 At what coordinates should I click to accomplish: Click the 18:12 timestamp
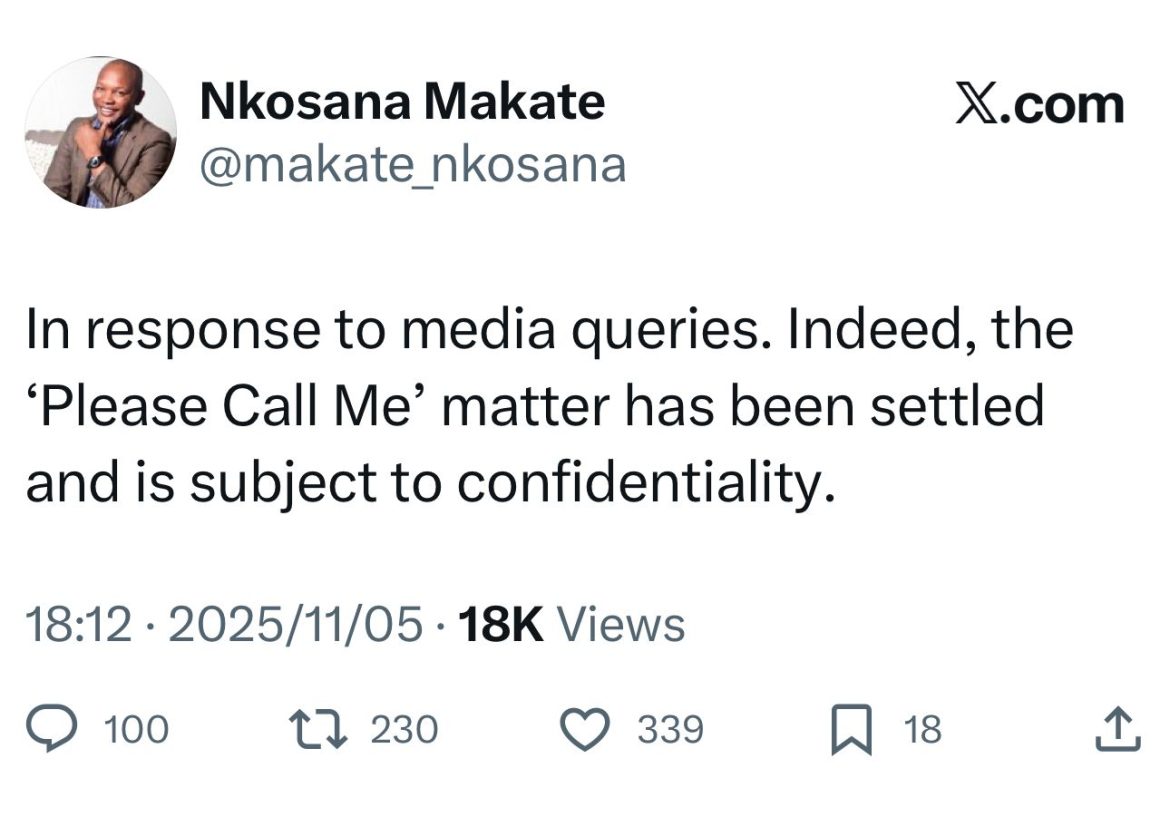click(78, 625)
